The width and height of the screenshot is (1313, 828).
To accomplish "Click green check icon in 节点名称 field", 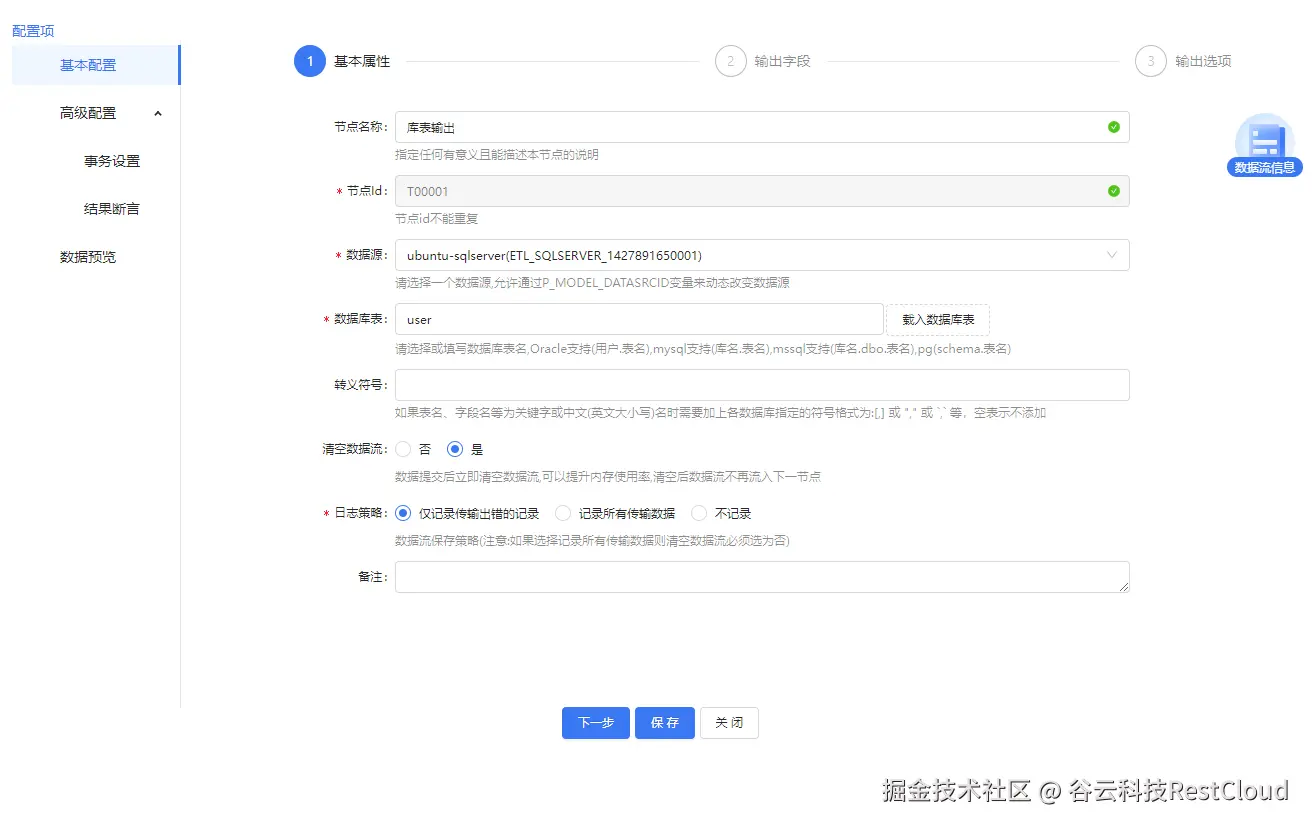I will (x=1114, y=127).
